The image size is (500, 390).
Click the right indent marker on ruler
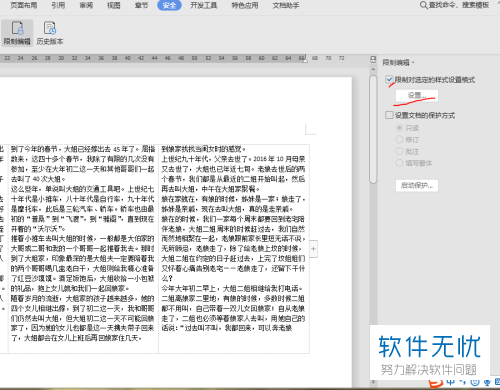click(x=305, y=60)
